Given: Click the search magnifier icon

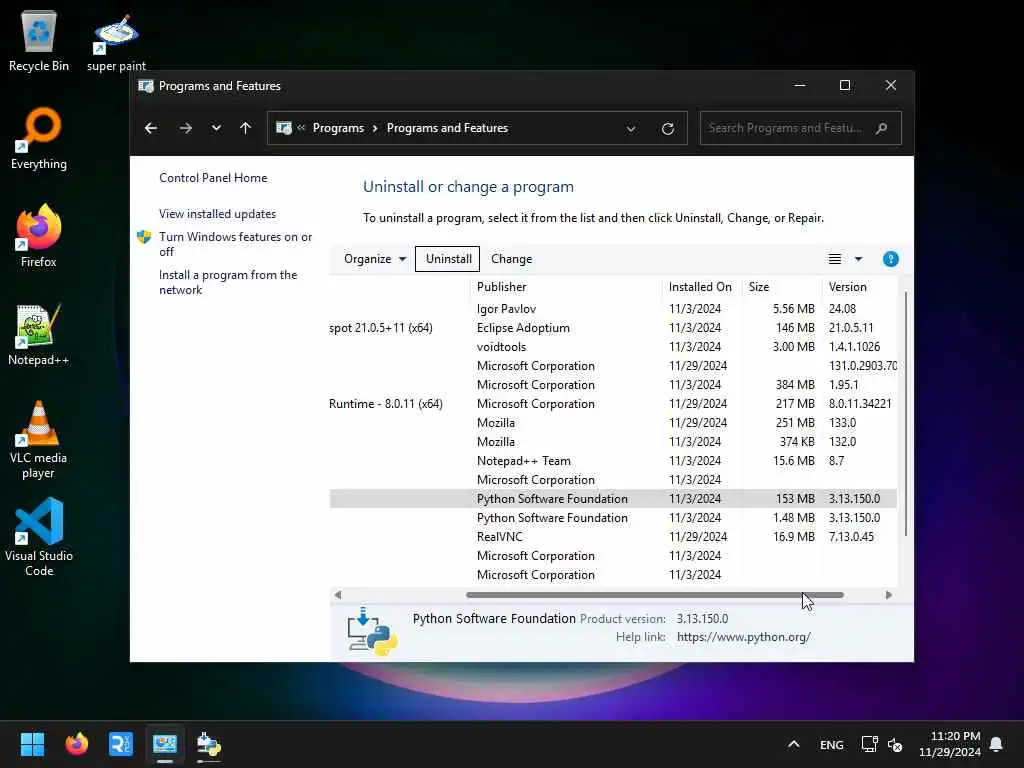Looking at the screenshot, I should pos(882,128).
